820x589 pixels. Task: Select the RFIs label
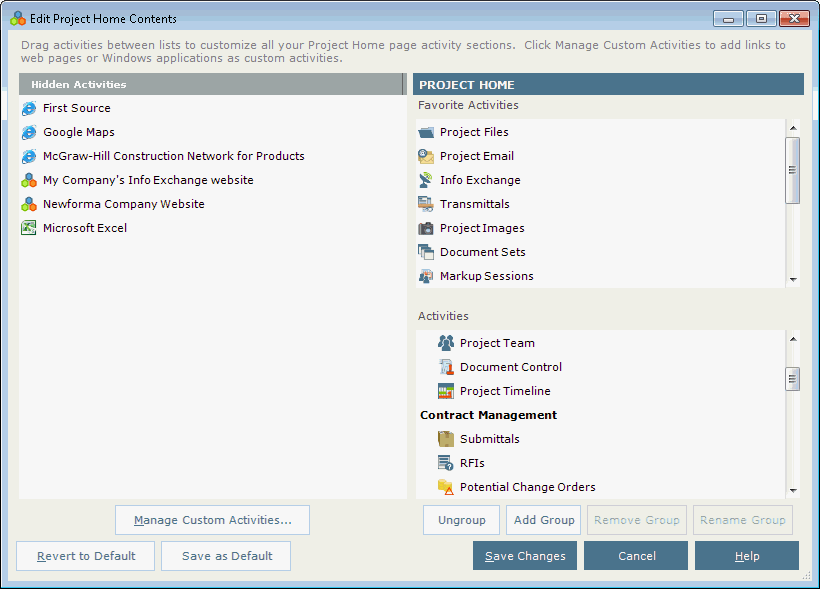pyautogui.click(x=472, y=463)
